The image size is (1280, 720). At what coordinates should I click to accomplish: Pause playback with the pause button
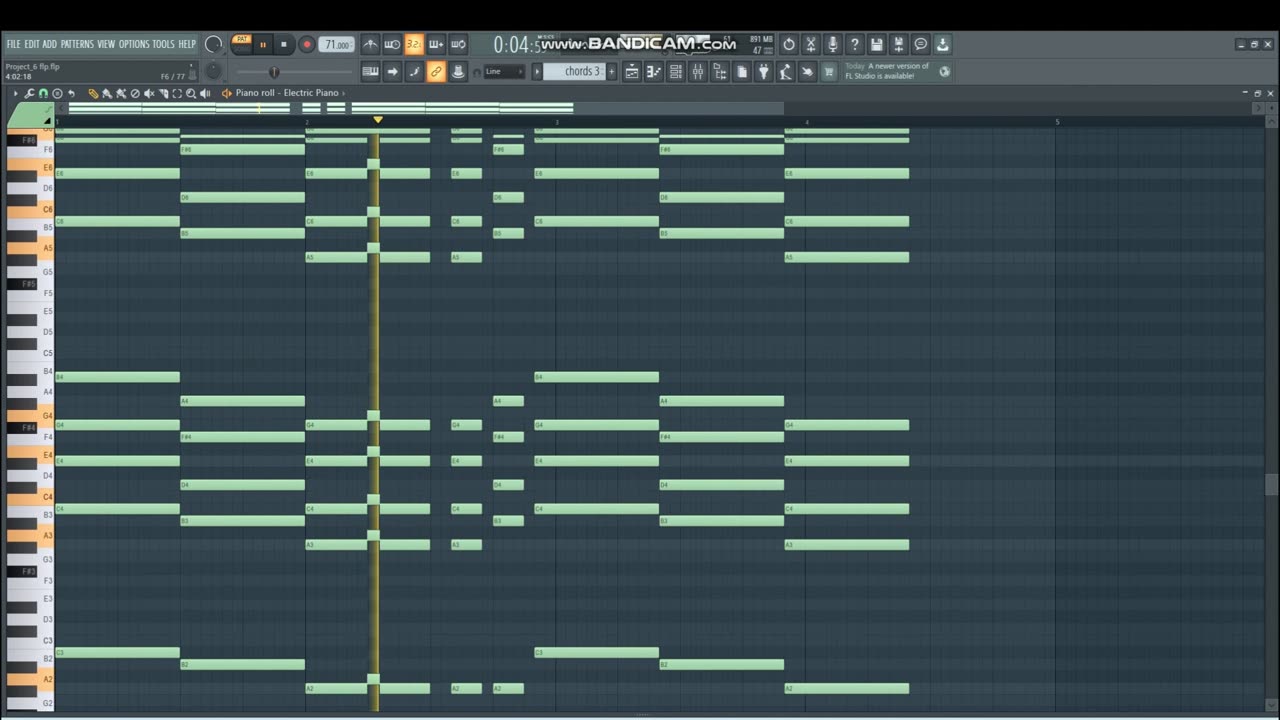[263, 44]
